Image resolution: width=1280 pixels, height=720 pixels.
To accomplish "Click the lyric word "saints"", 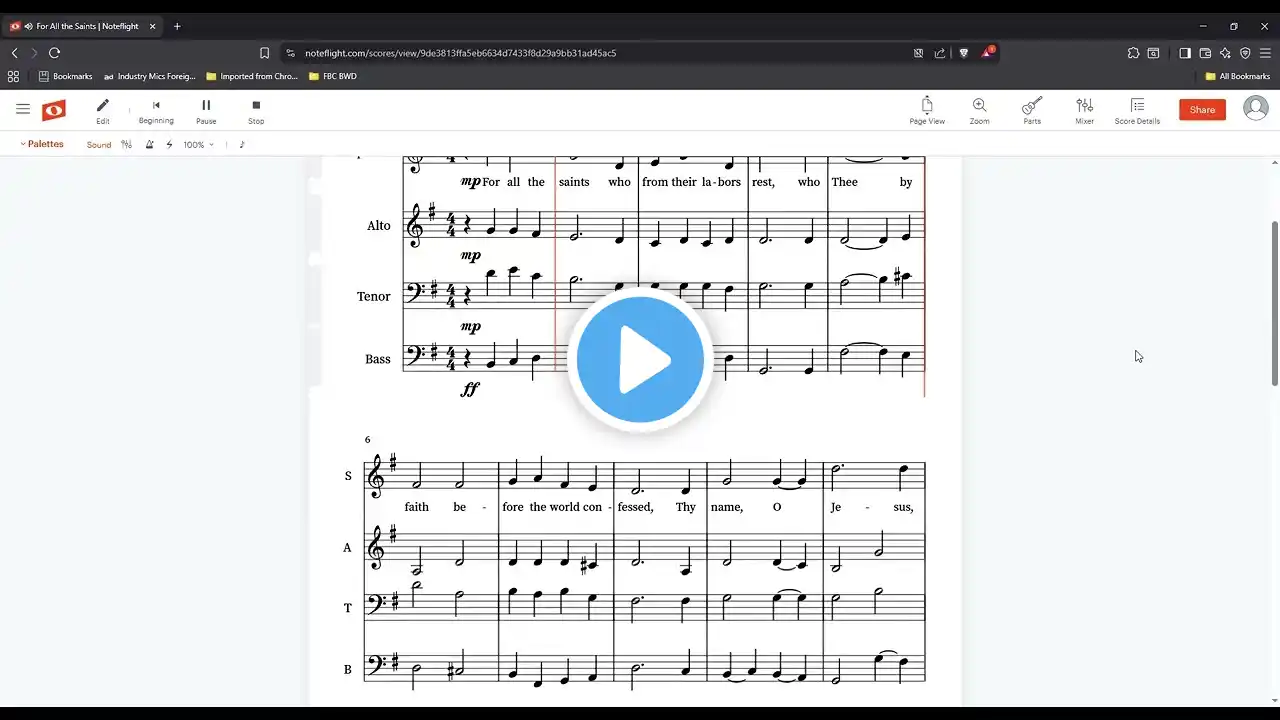I will click(x=574, y=182).
